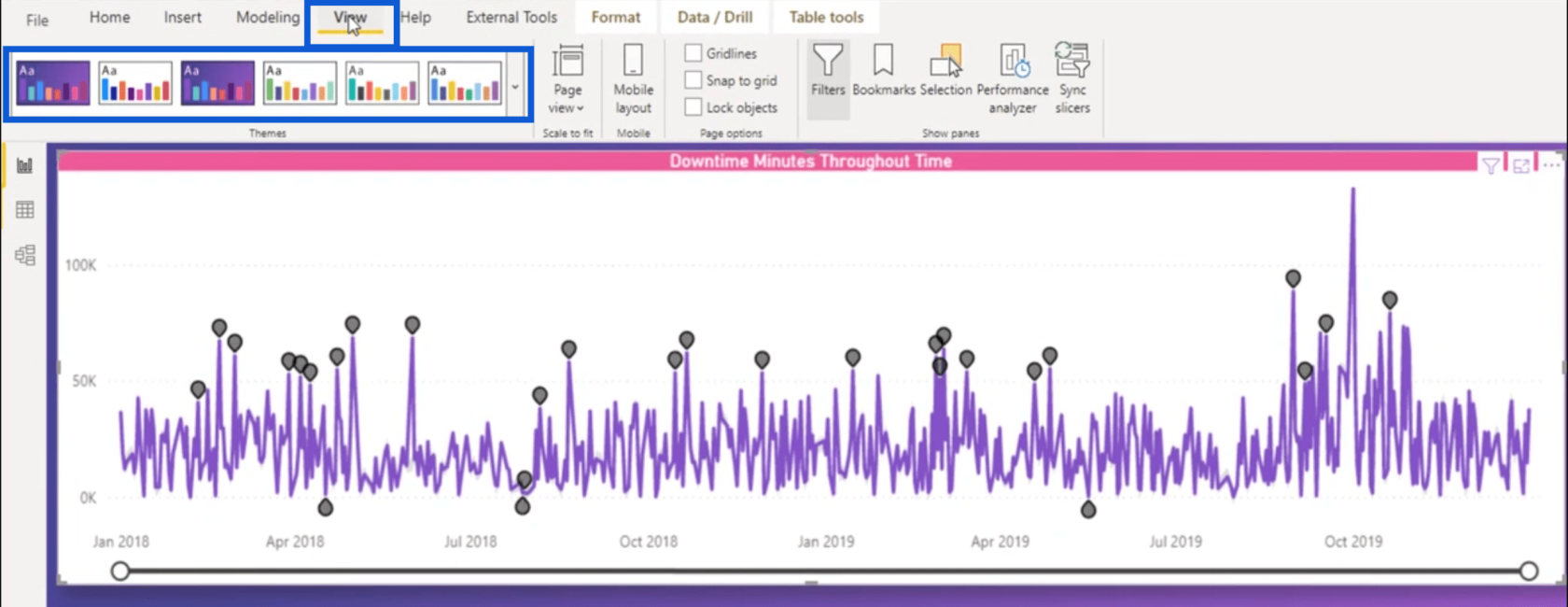Click the x-axis label 'Oct 2019'
Viewport: 1568px width, 607px height.
point(1353,542)
